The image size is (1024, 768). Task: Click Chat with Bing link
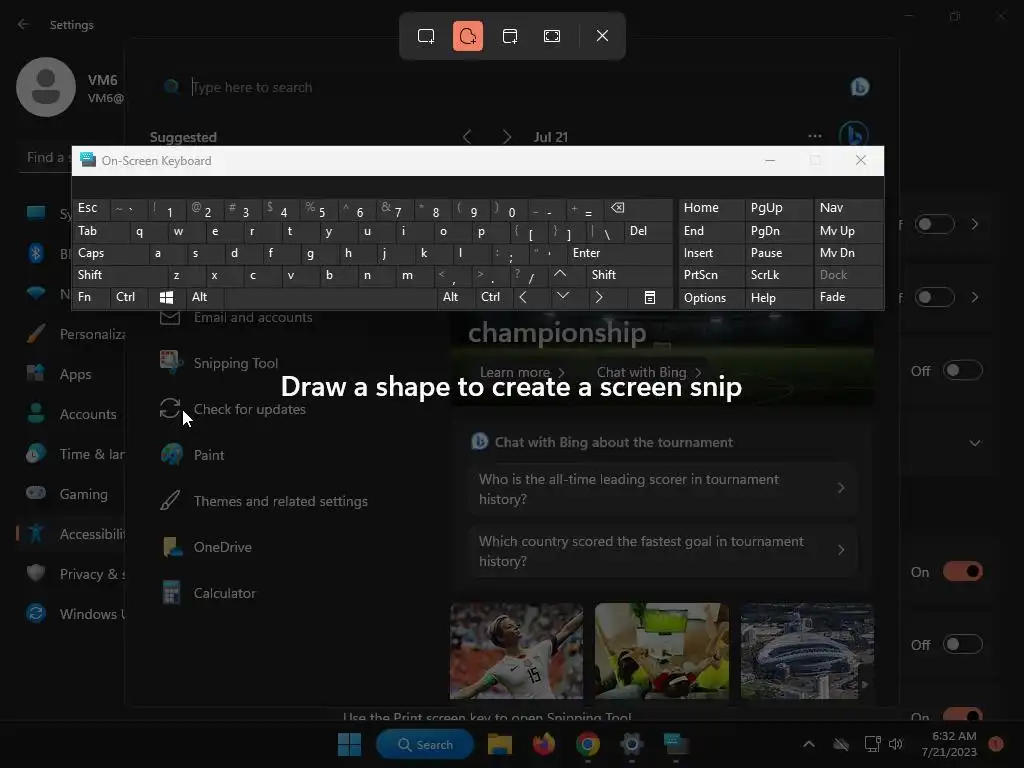coord(648,372)
